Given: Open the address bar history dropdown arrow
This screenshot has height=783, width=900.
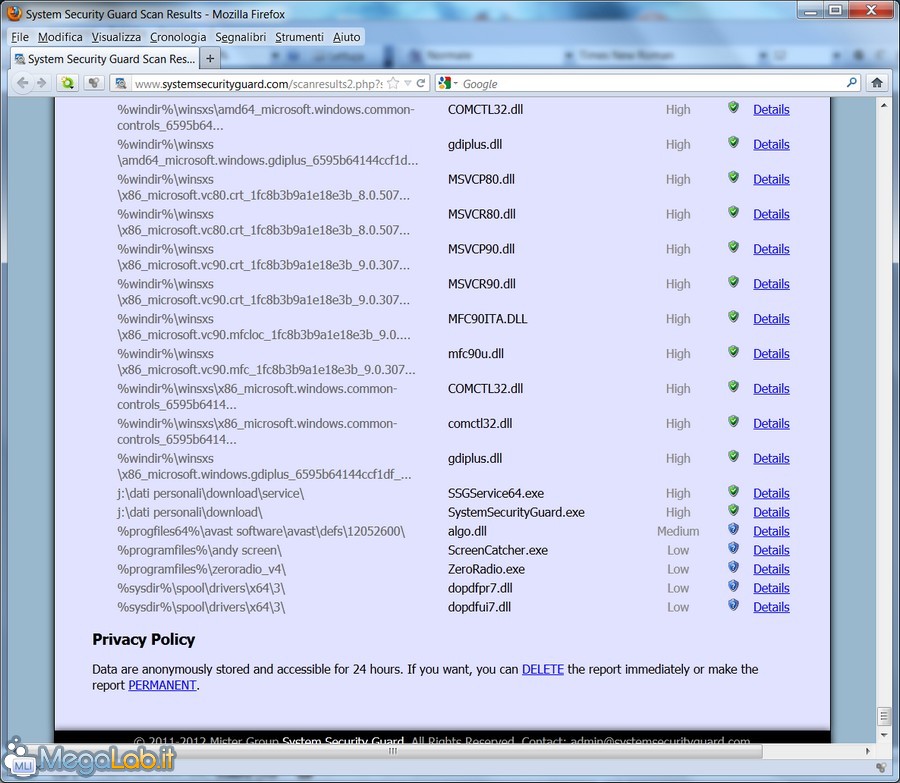Looking at the screenshot, I should 408,83.
